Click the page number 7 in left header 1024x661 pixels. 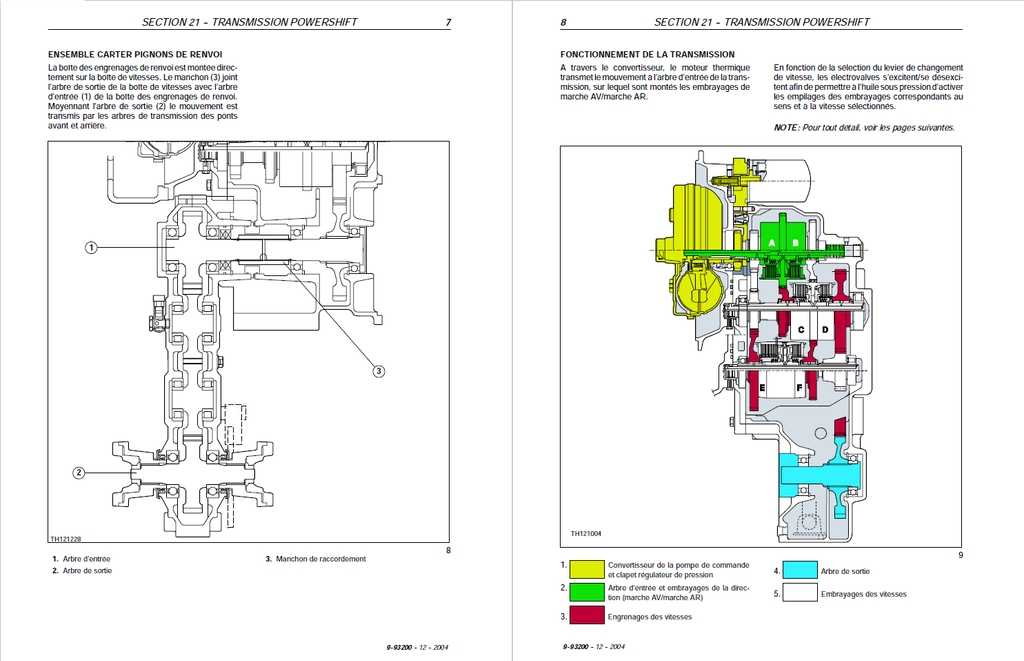pos(448,22)
